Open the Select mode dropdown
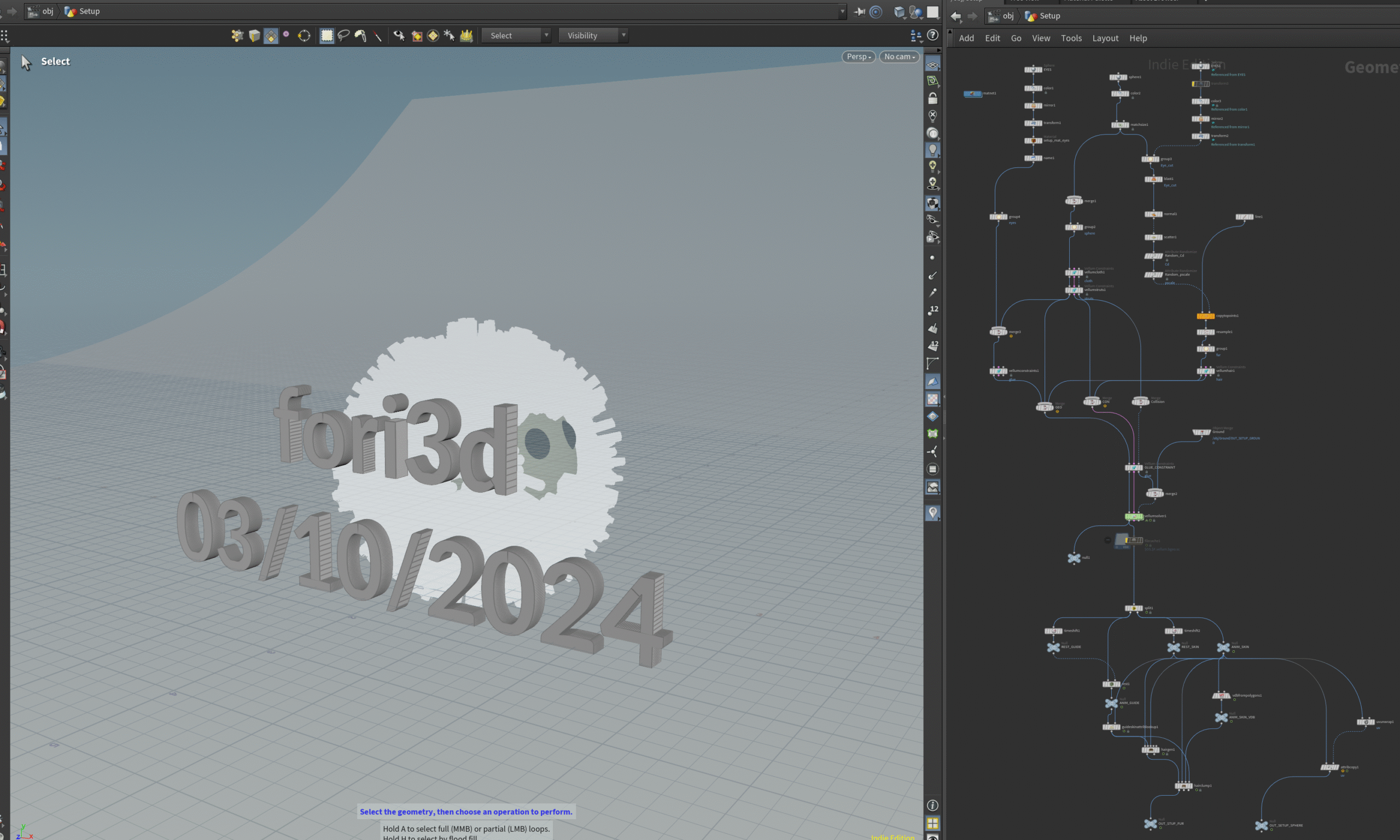 [516, 36]
